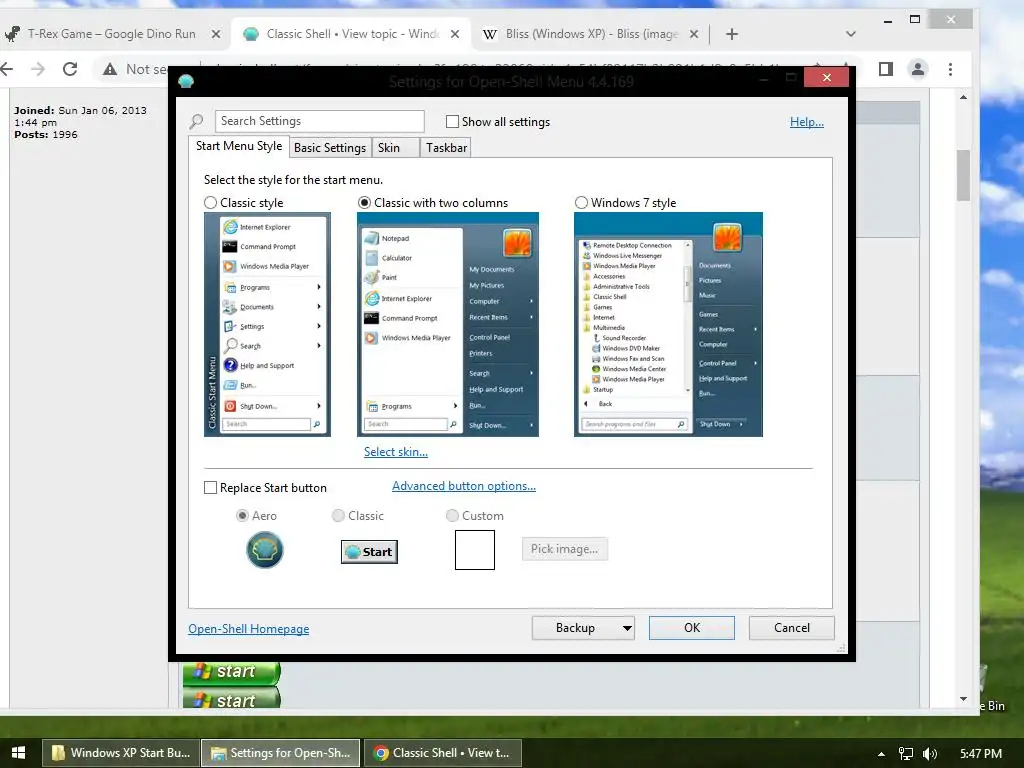Click the Windows Start button on taskbar
The width and height of the screenshot is (1024, 768).
[x=18, y=752]
